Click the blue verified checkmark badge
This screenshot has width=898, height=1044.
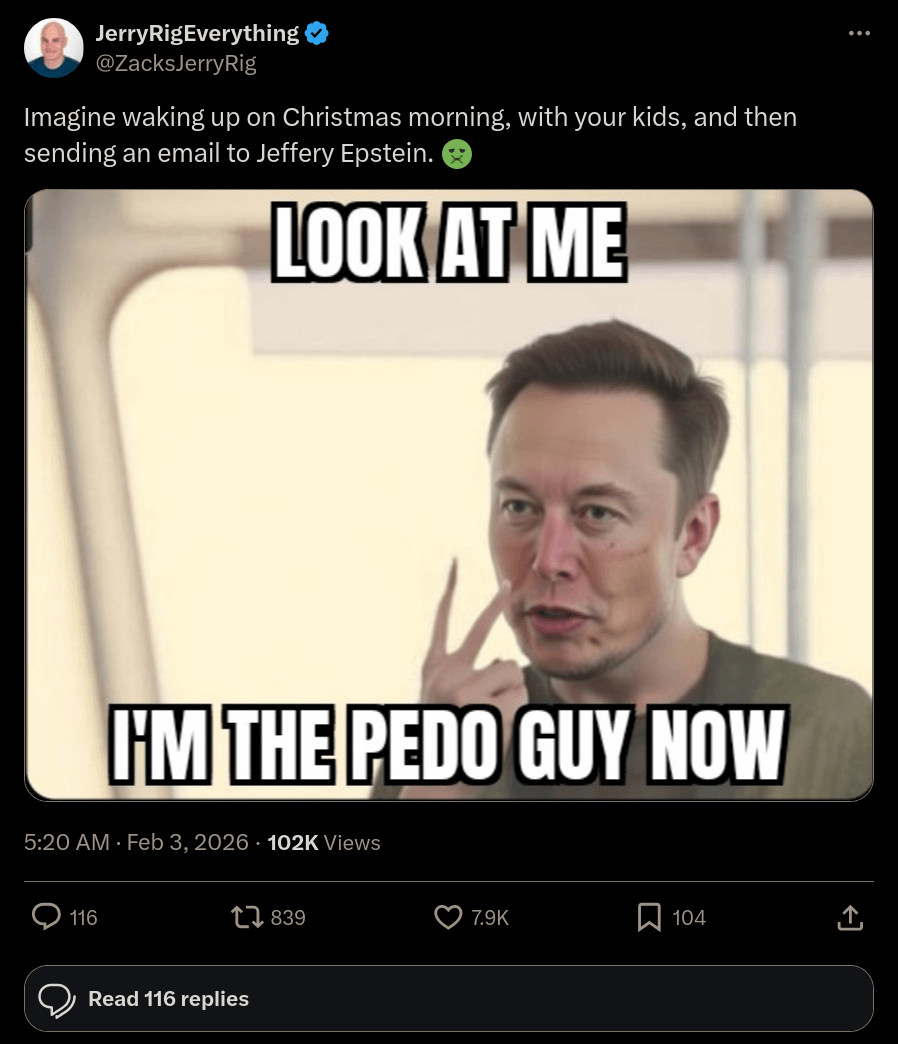(317, 34)
